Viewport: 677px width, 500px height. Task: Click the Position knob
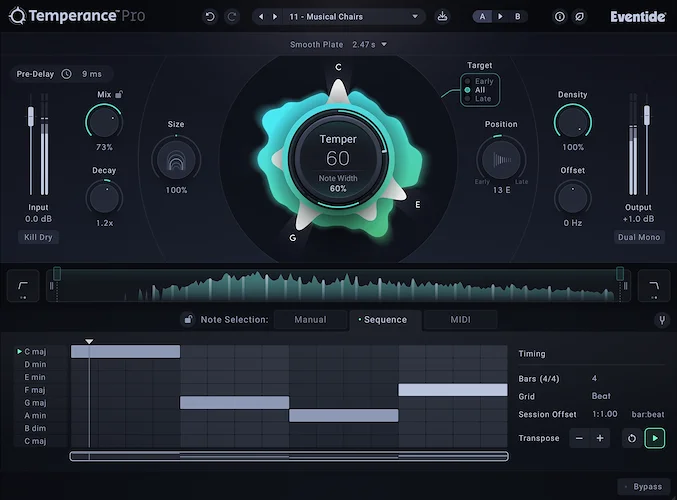[x=501, y=160]
